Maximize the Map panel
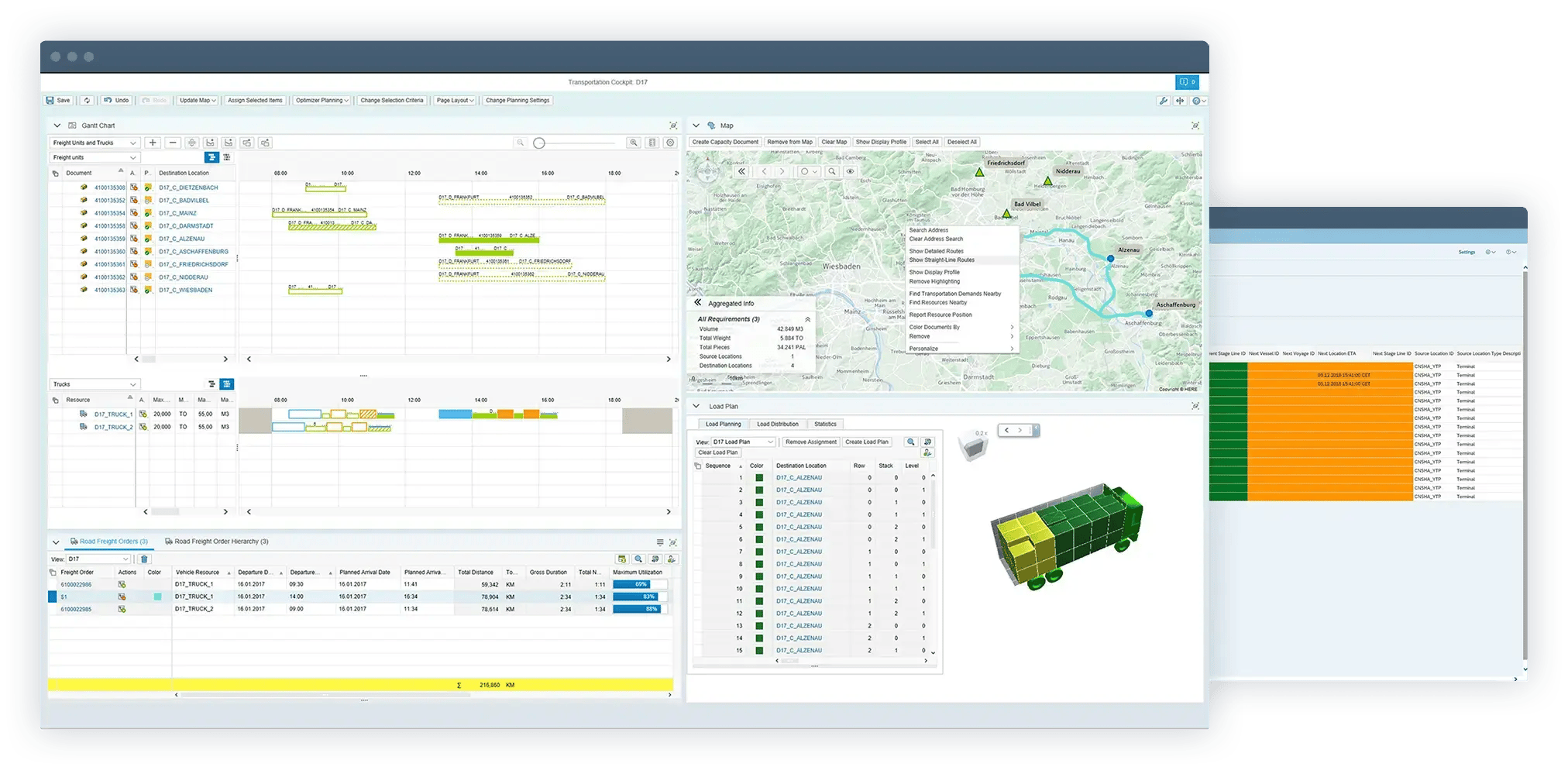Screen dimensions: 1568x767 click(1195, 126)
